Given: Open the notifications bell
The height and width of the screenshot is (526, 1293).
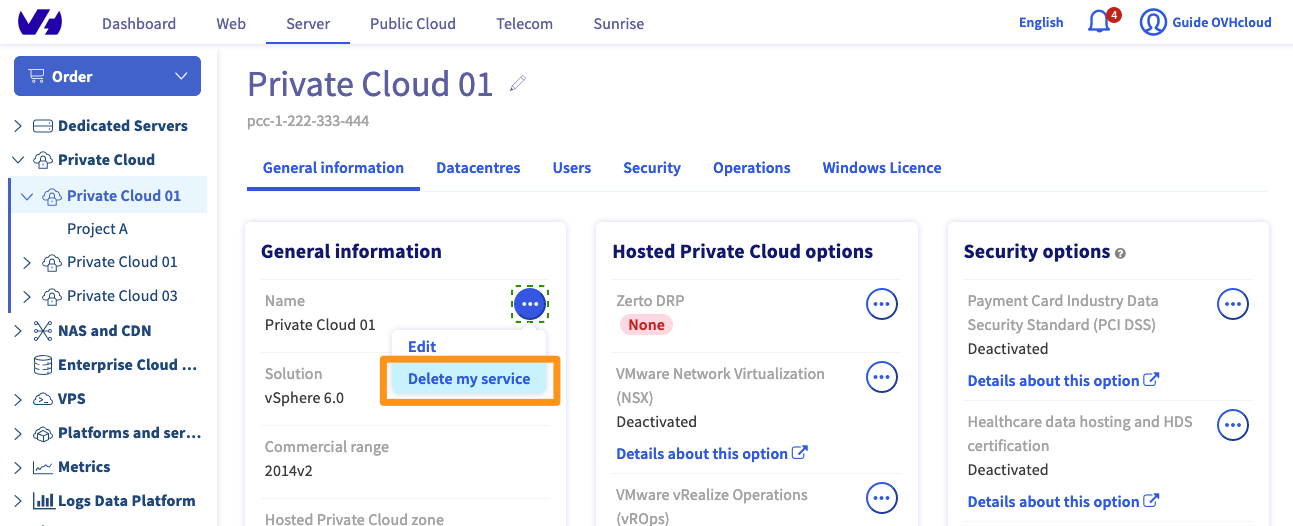Looking at the screenshot, I should click(1099, 22).
